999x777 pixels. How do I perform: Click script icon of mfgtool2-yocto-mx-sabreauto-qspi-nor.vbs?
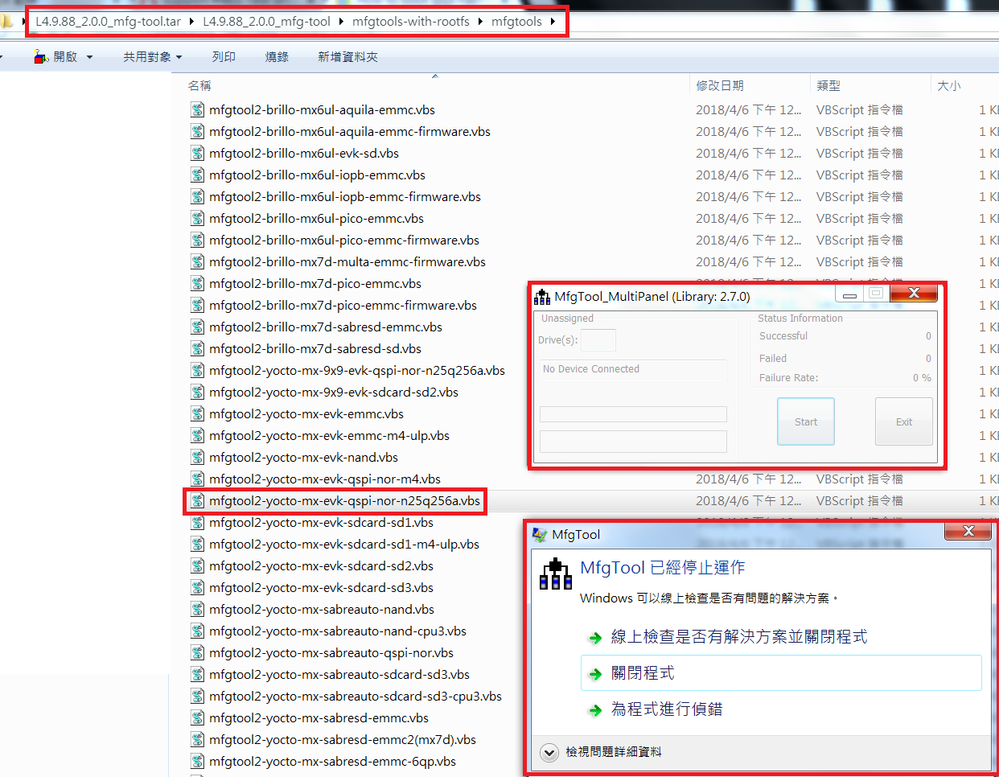[x=198, y=653]
